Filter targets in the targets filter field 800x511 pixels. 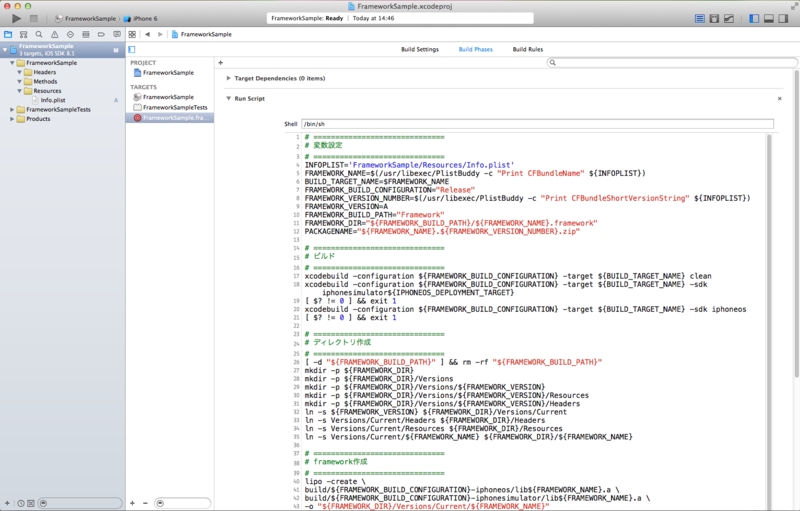(x=183, y=503)
